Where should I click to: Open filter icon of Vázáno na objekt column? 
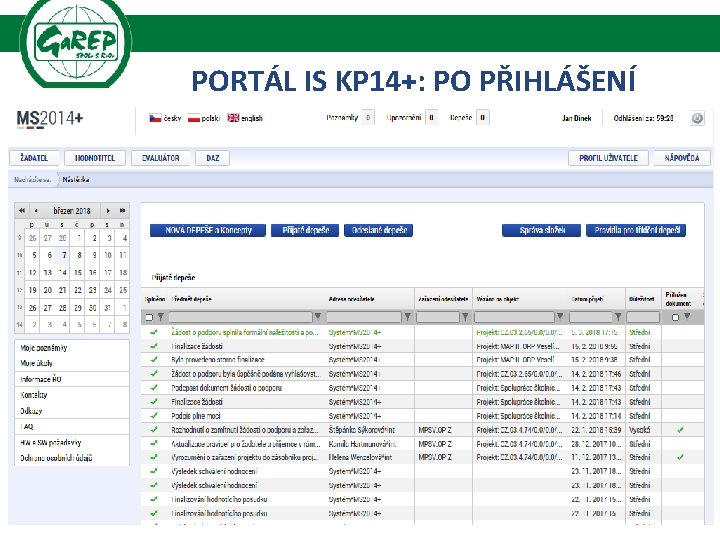560,316
